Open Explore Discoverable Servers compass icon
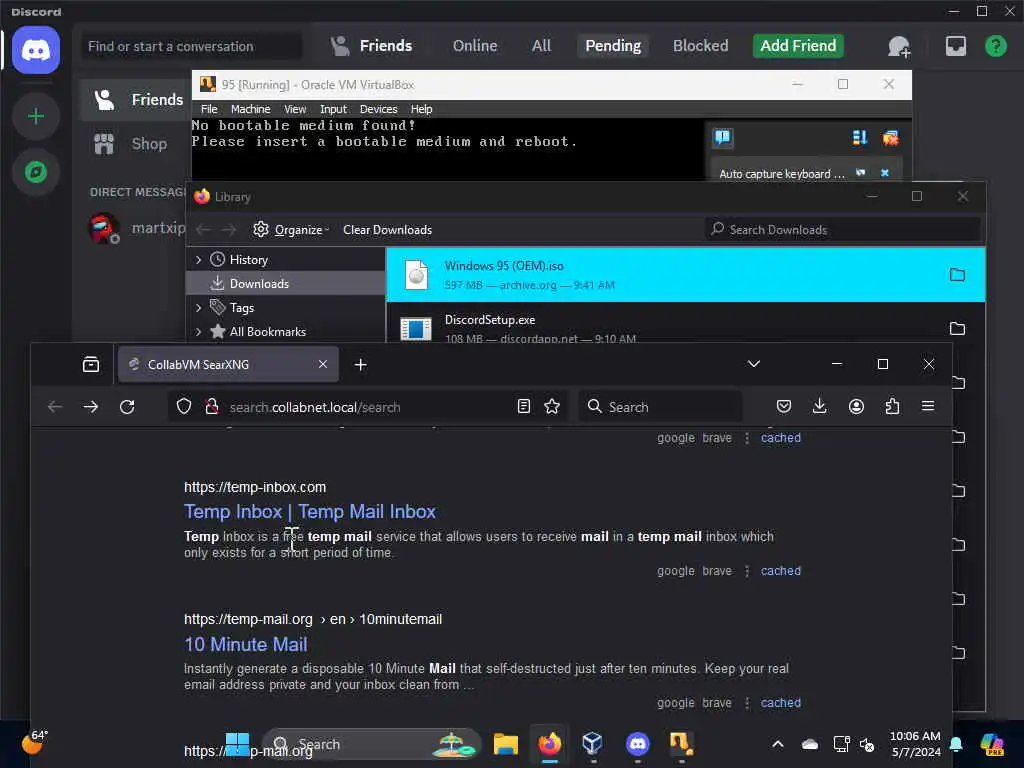This screenshot has width=1024, height=768. coord(36,172)
